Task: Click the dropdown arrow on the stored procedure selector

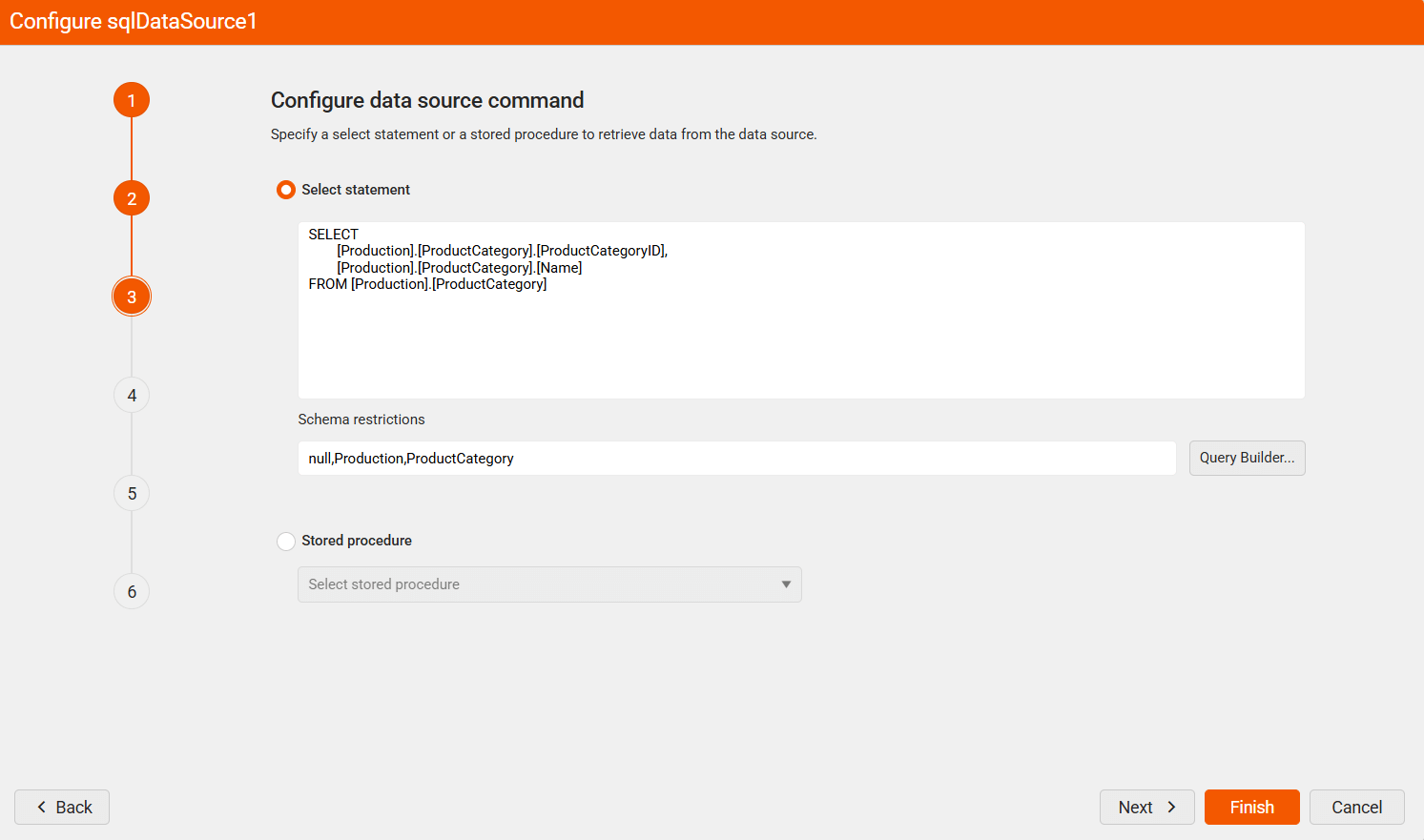Action: 786,584
